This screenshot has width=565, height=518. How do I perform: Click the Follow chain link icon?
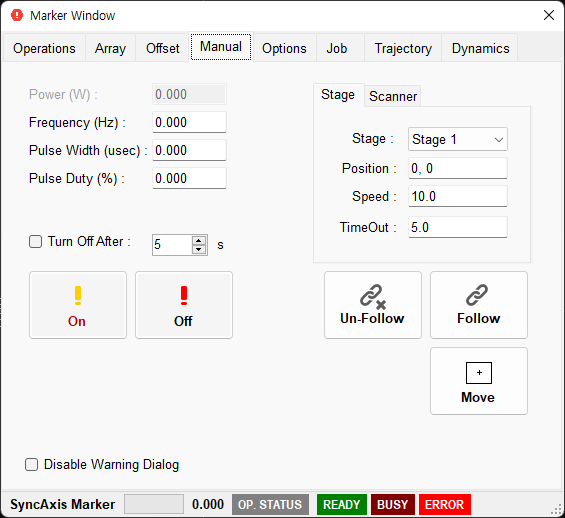pyautogui.click(x=477, y=295)
